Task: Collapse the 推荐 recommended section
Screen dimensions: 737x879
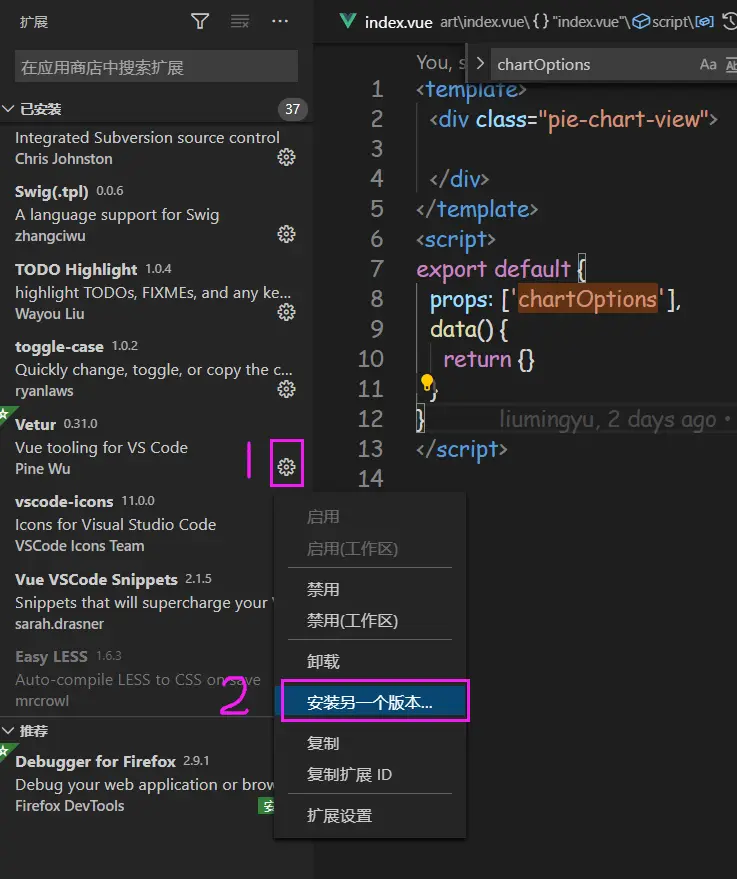Action: pos(8,730)
